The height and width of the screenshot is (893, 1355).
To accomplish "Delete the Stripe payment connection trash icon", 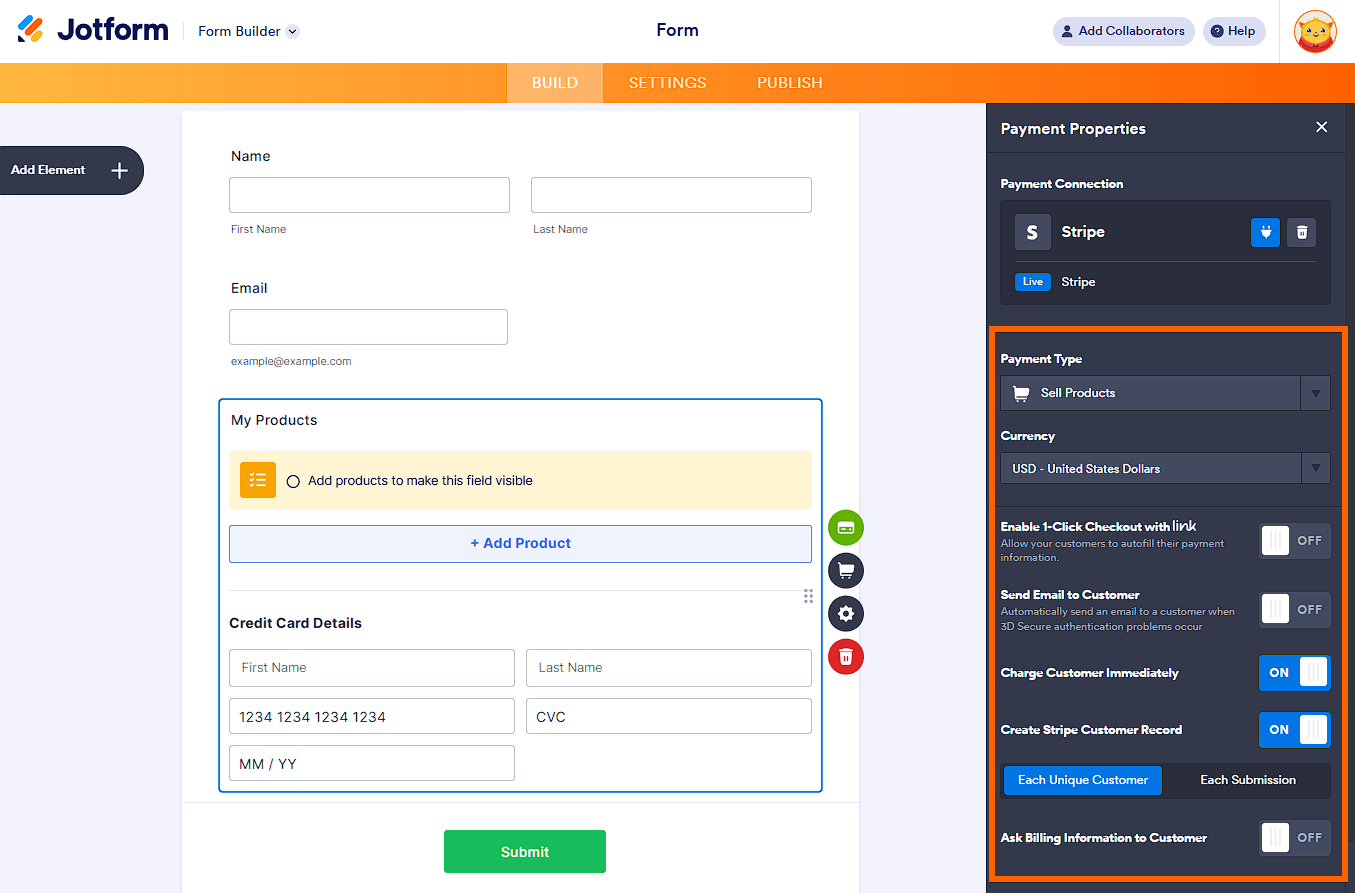I will coord(1301,232).
